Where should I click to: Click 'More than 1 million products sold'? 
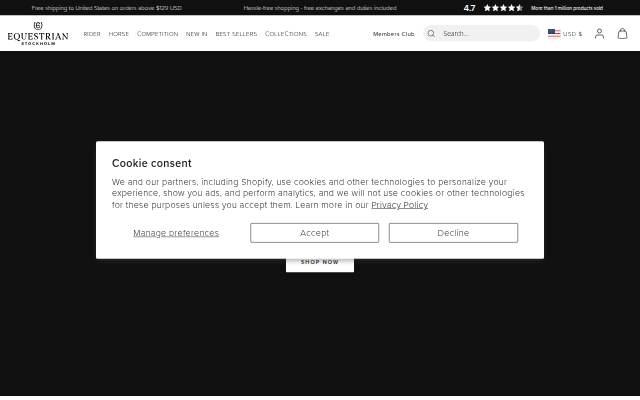[x=567, y=8]
